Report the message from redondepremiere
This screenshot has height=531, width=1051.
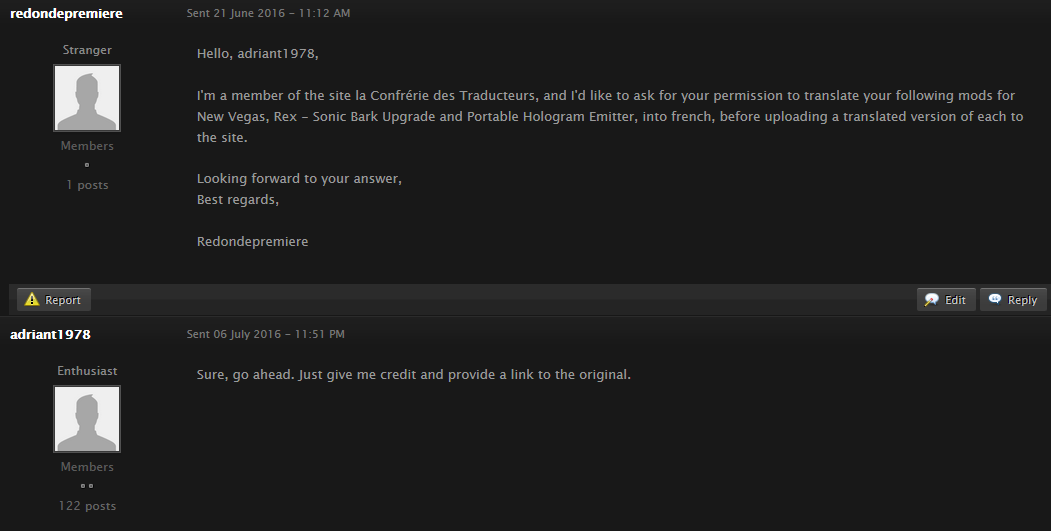54,300
